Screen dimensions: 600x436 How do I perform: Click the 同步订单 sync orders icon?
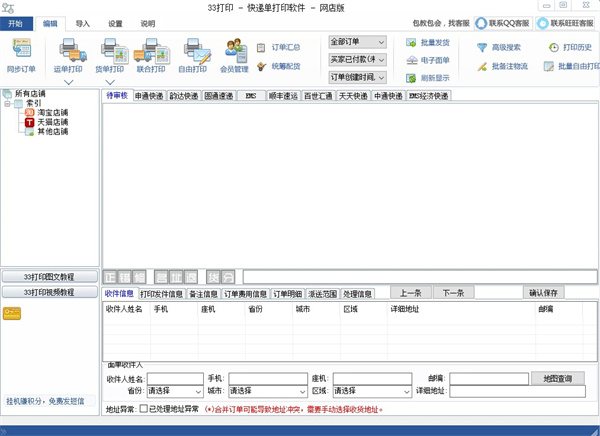click(21, 53)
